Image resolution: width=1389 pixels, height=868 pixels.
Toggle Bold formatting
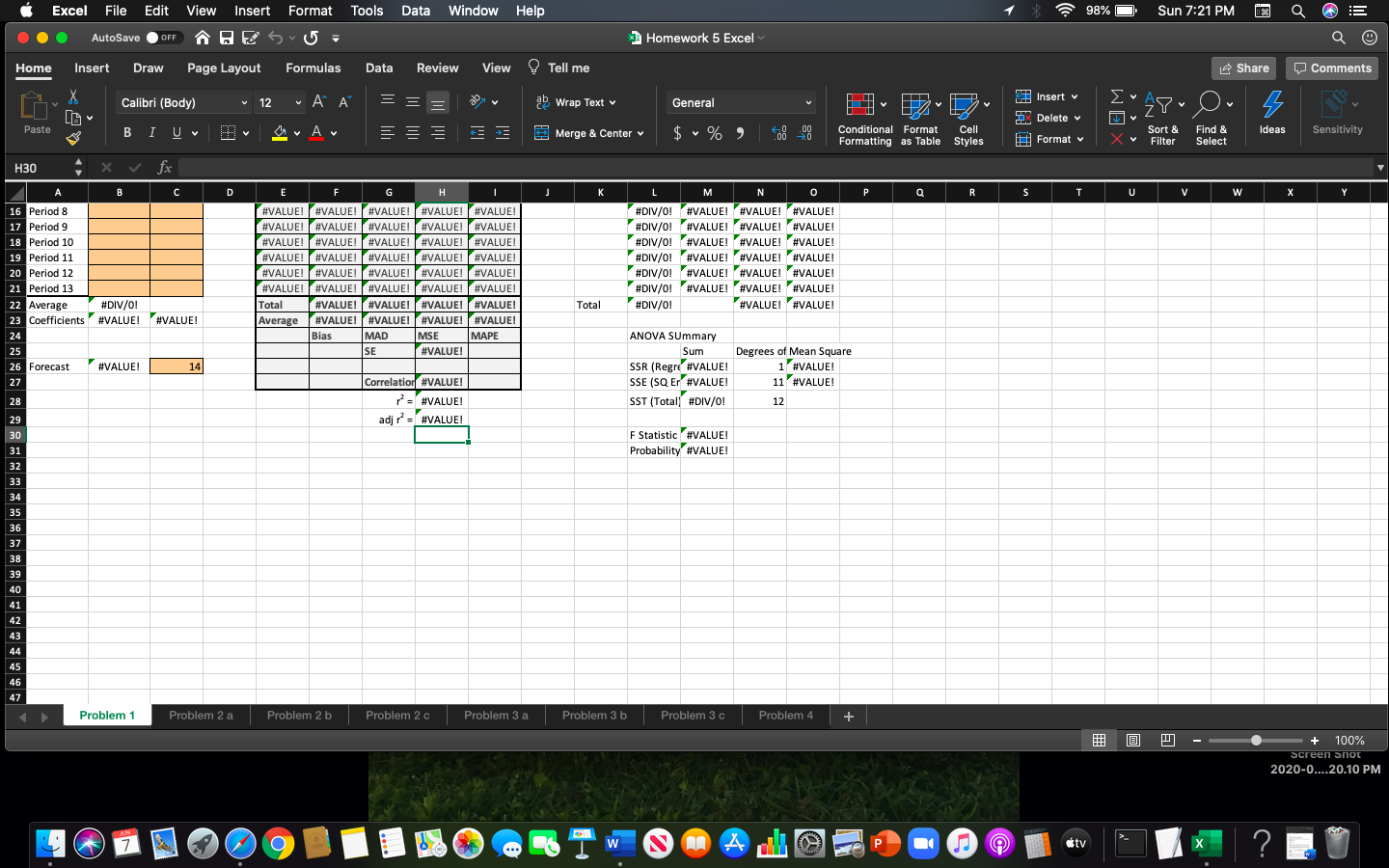click(x=127, y=133)
